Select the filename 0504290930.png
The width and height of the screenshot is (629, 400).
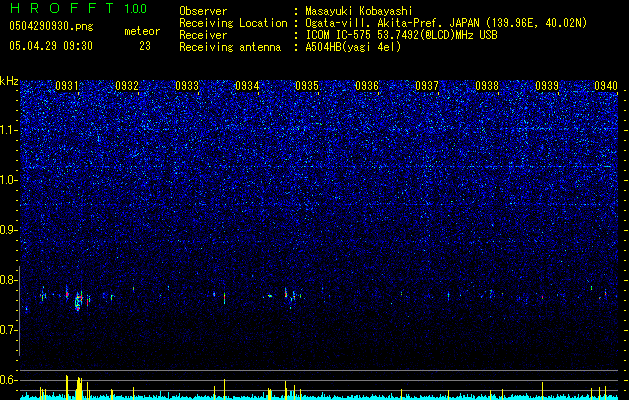(x=51, y=26)
